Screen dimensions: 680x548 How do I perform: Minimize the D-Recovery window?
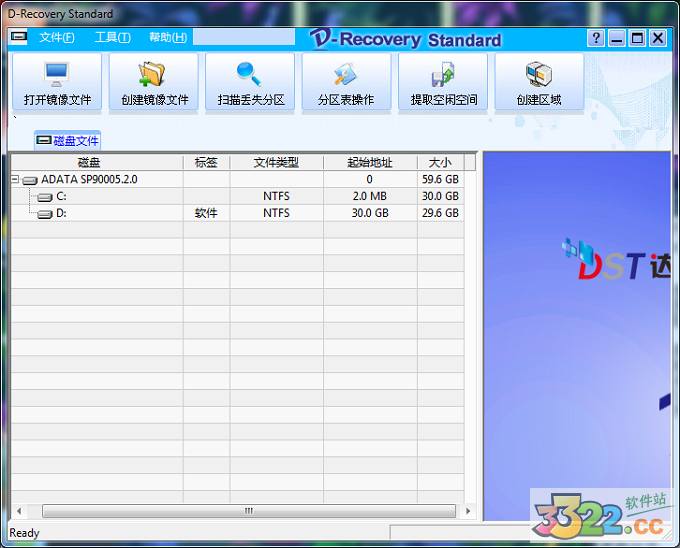pos(617,38)
